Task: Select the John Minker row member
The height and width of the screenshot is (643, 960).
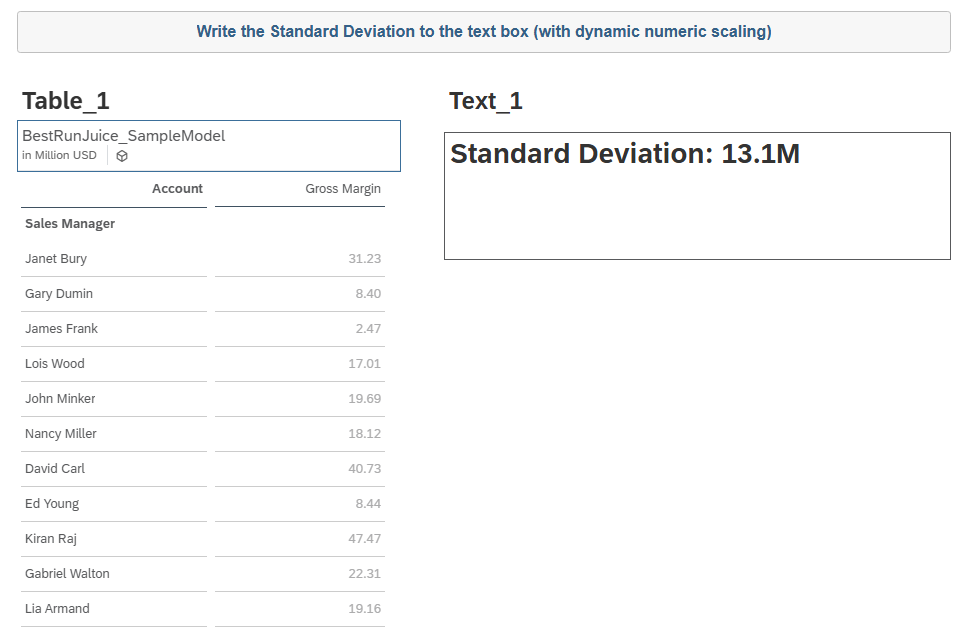Action: pyautogui.click(x=60, y=399)
